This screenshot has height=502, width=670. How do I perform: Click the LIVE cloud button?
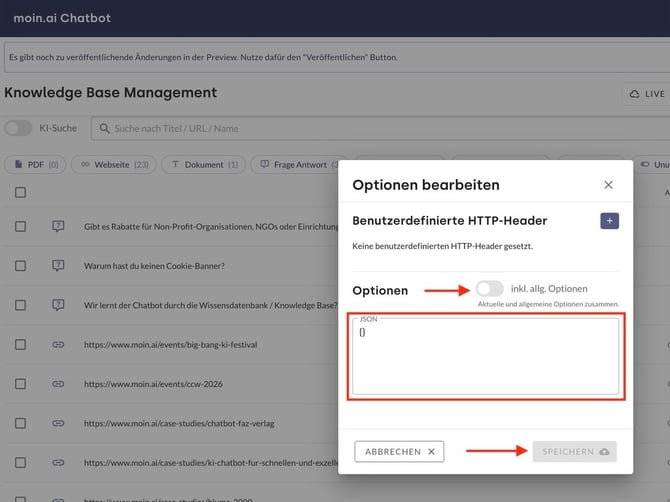point(645,94)
